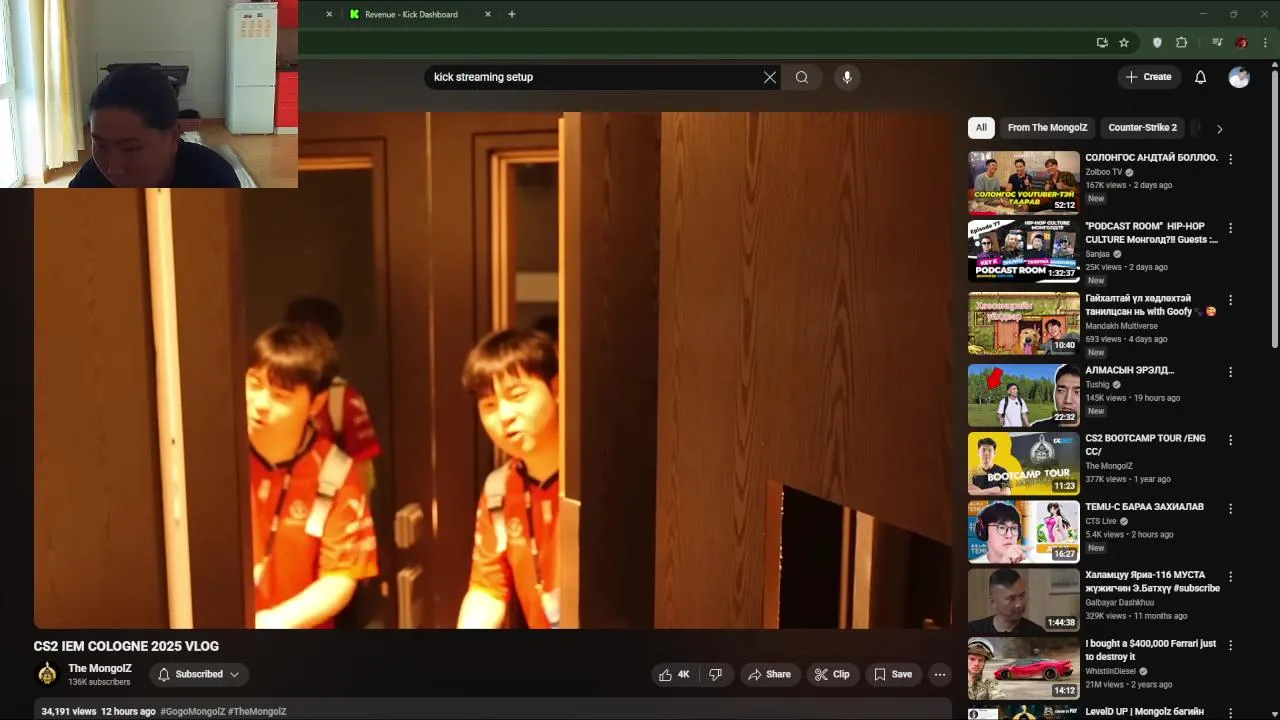Share the CS2 IEM Cologne vlog
1280x720 pixels.
pos(769,675)
